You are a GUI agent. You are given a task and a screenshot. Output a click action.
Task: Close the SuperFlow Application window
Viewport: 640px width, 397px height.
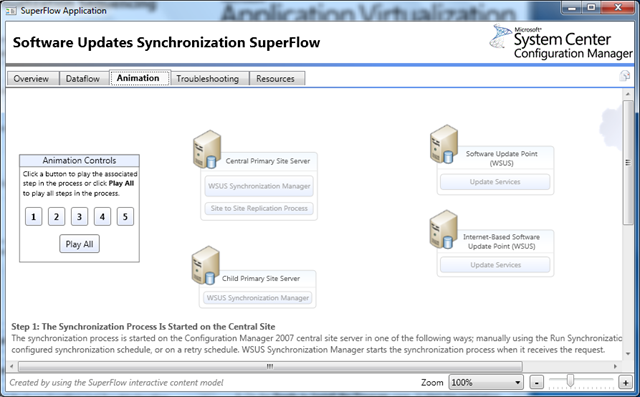point(618,7)
